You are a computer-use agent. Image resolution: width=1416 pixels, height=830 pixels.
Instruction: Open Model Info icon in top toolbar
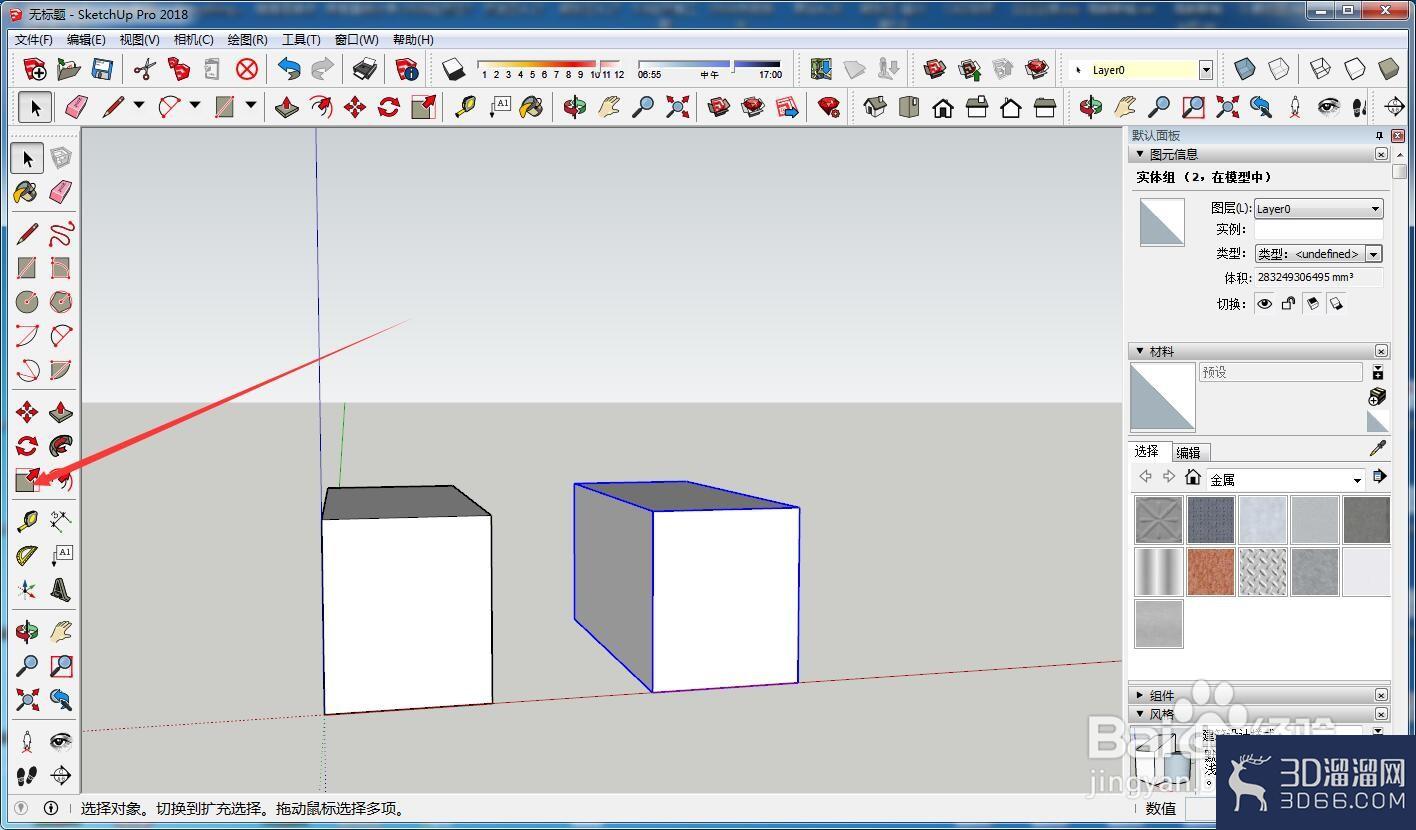click(x=407, y=69)
